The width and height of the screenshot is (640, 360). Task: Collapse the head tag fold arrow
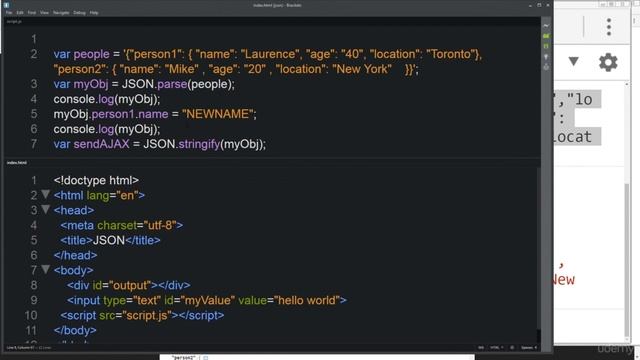coord(46,209)
